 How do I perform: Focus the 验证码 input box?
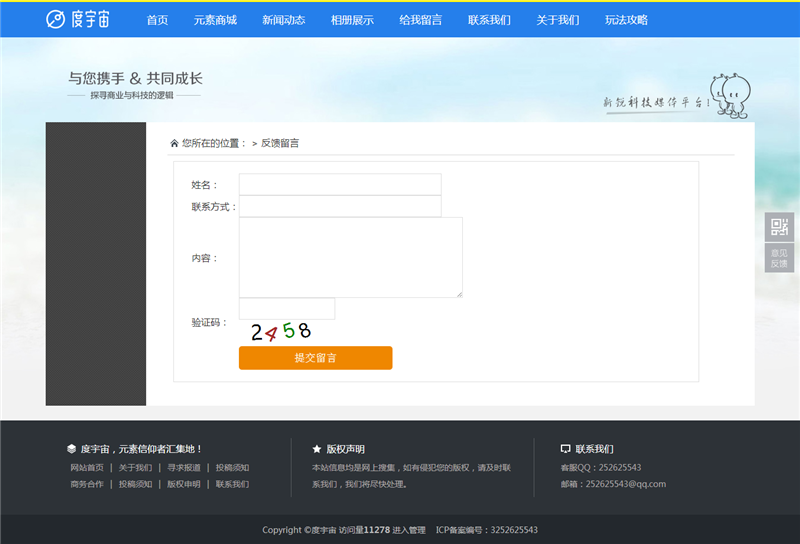pyautogui.click(x=287, y=308)
